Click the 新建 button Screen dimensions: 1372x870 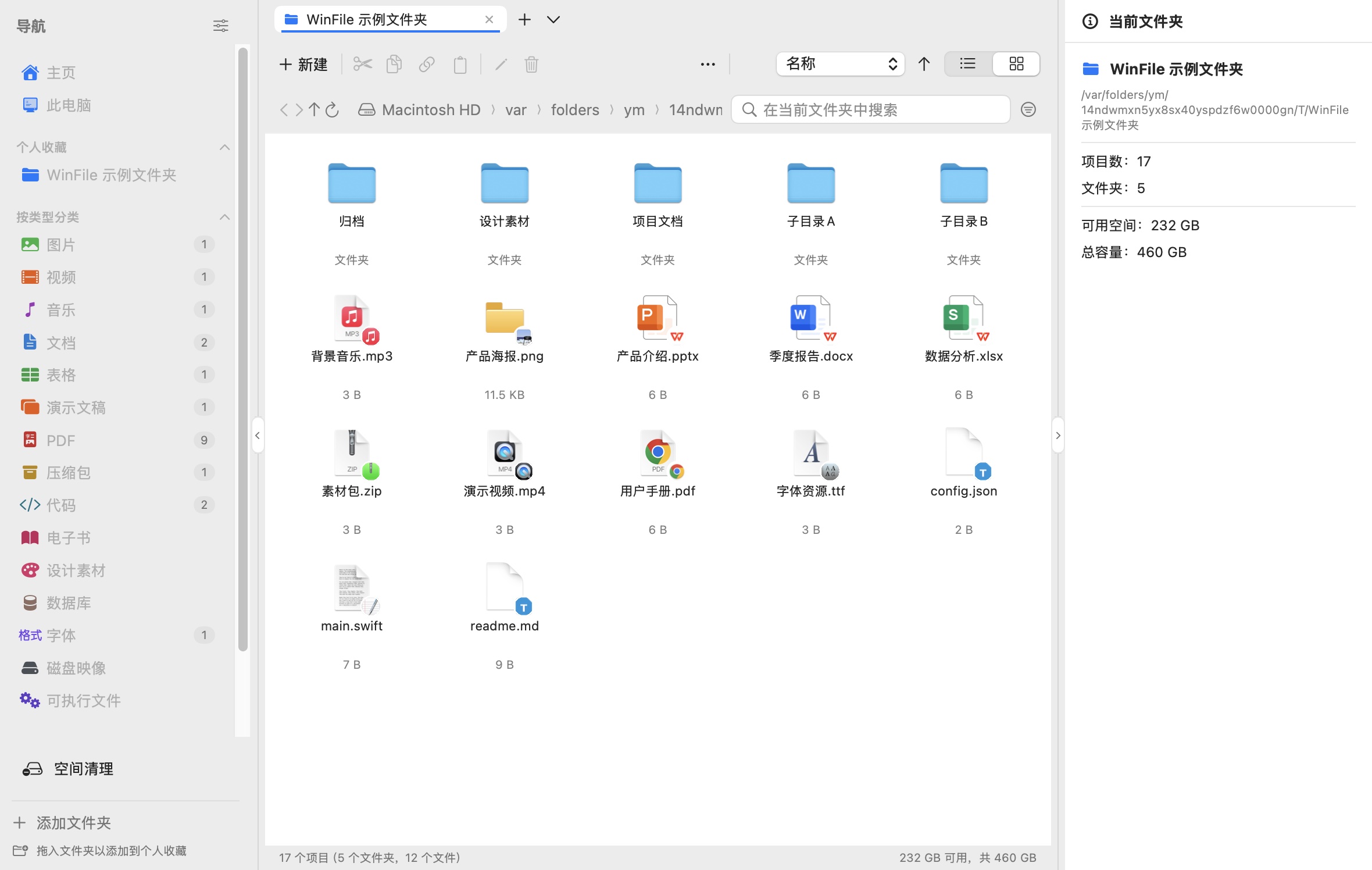point(303,64)
